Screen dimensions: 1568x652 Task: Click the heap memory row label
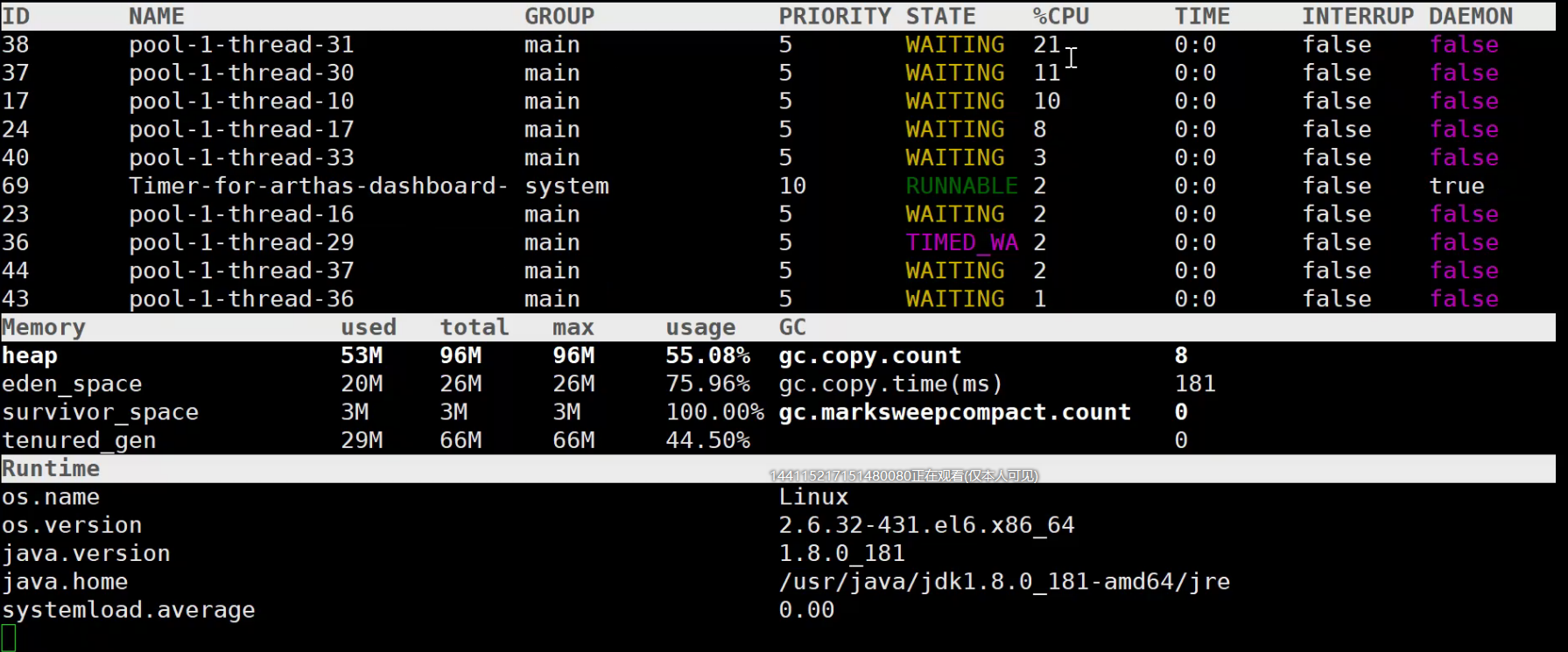[x=30, y=355]
